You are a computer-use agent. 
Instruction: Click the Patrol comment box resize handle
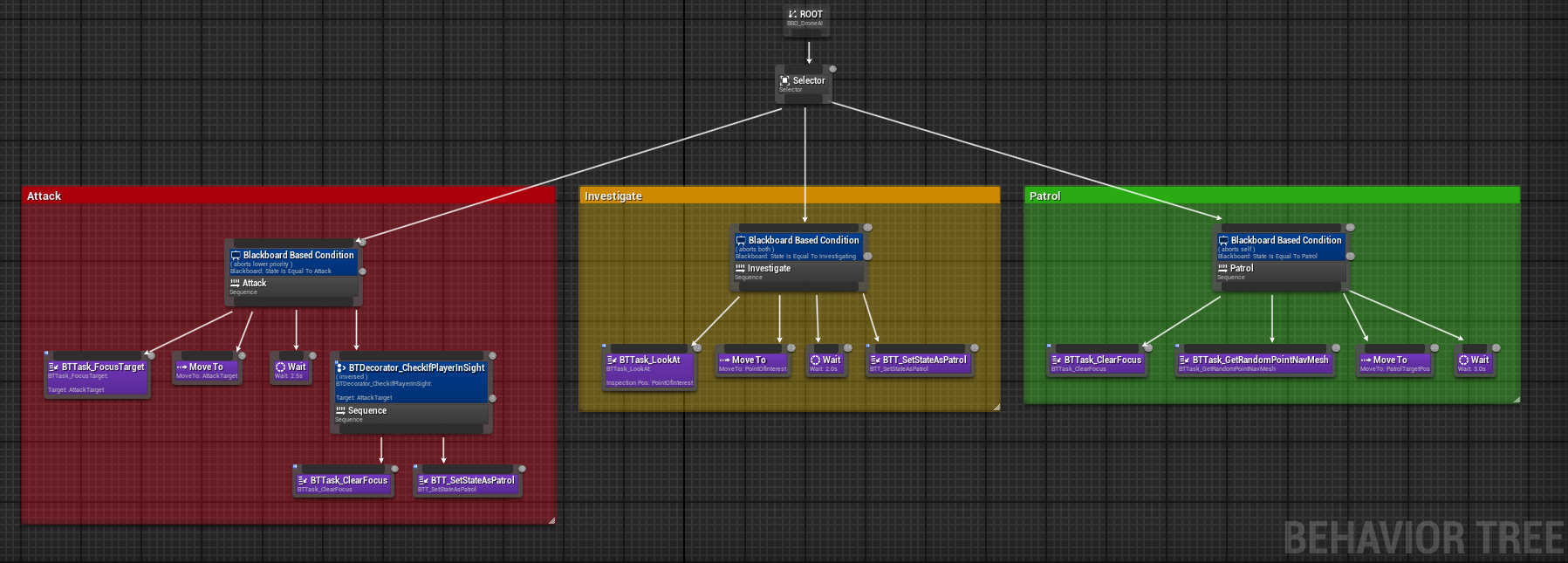[1517, 399]
